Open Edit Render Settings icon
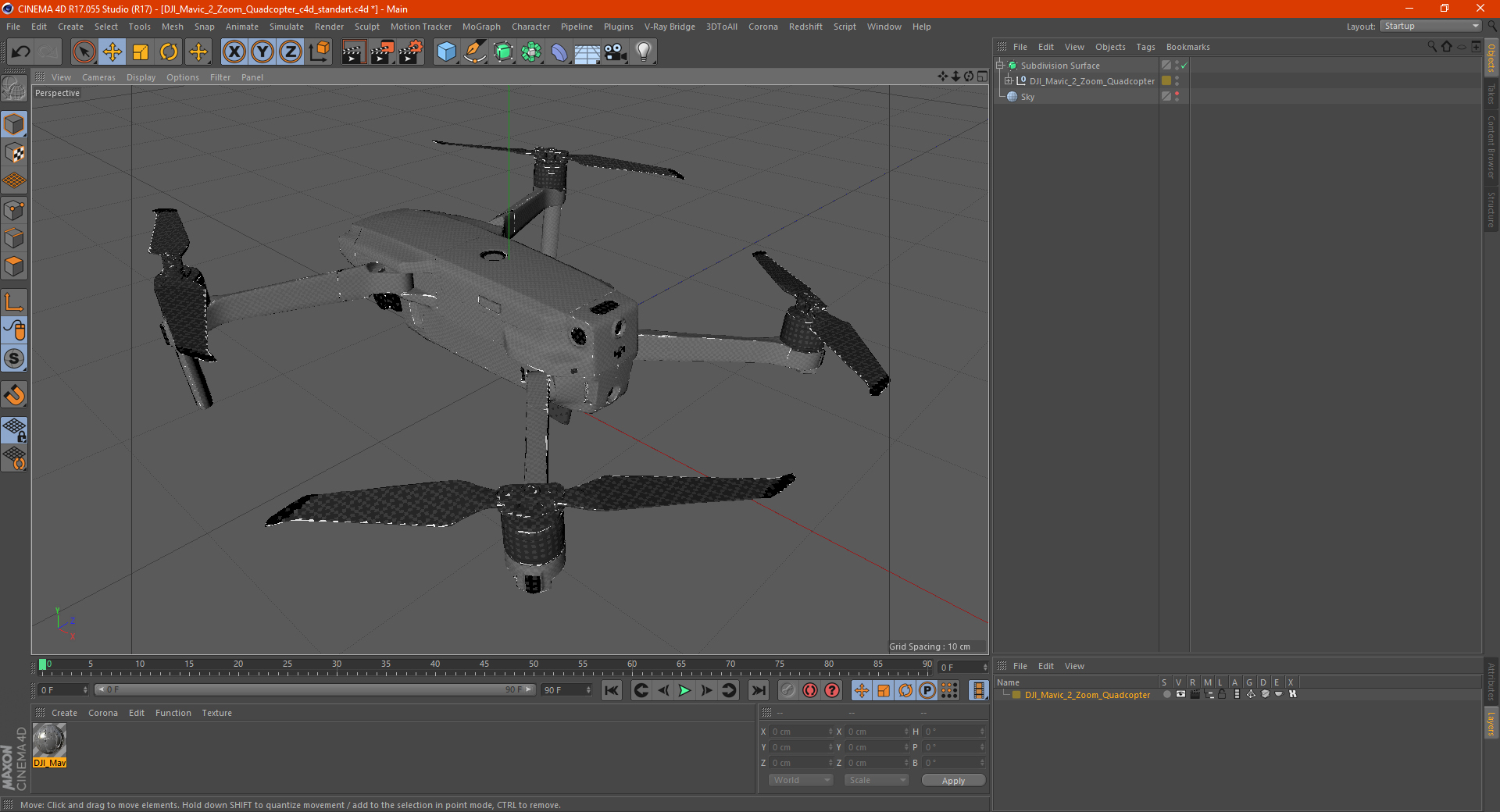Screen dimensions: 1500x812 [x=411, y=52]
